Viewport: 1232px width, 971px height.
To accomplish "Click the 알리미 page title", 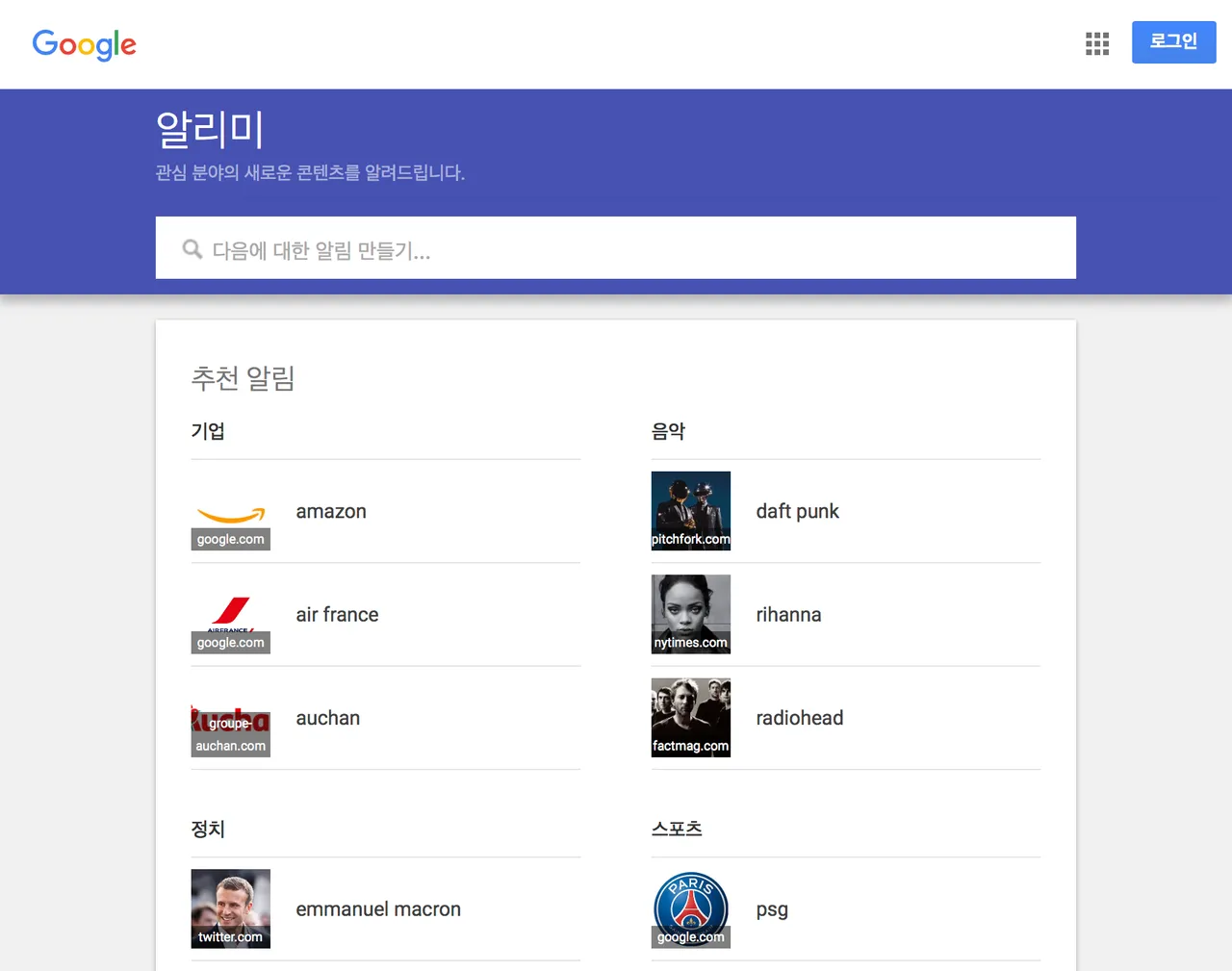I will (210, 129).
